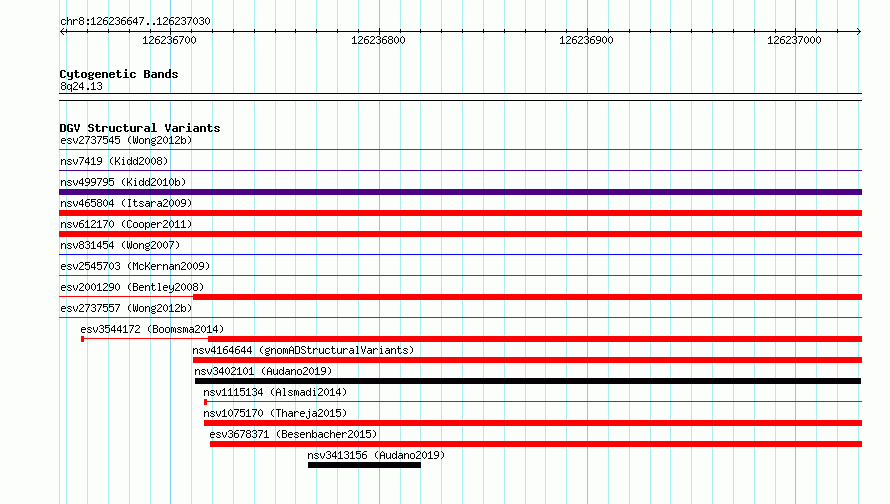Click nsv1075170 (Thareja2015) label
Viewport: 890px width, 504px height.
(x=275, y=413)
